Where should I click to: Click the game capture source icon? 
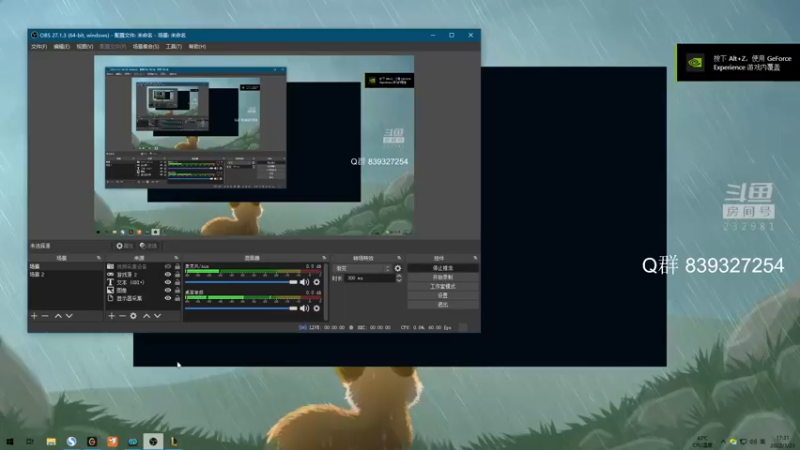[110, 274]
